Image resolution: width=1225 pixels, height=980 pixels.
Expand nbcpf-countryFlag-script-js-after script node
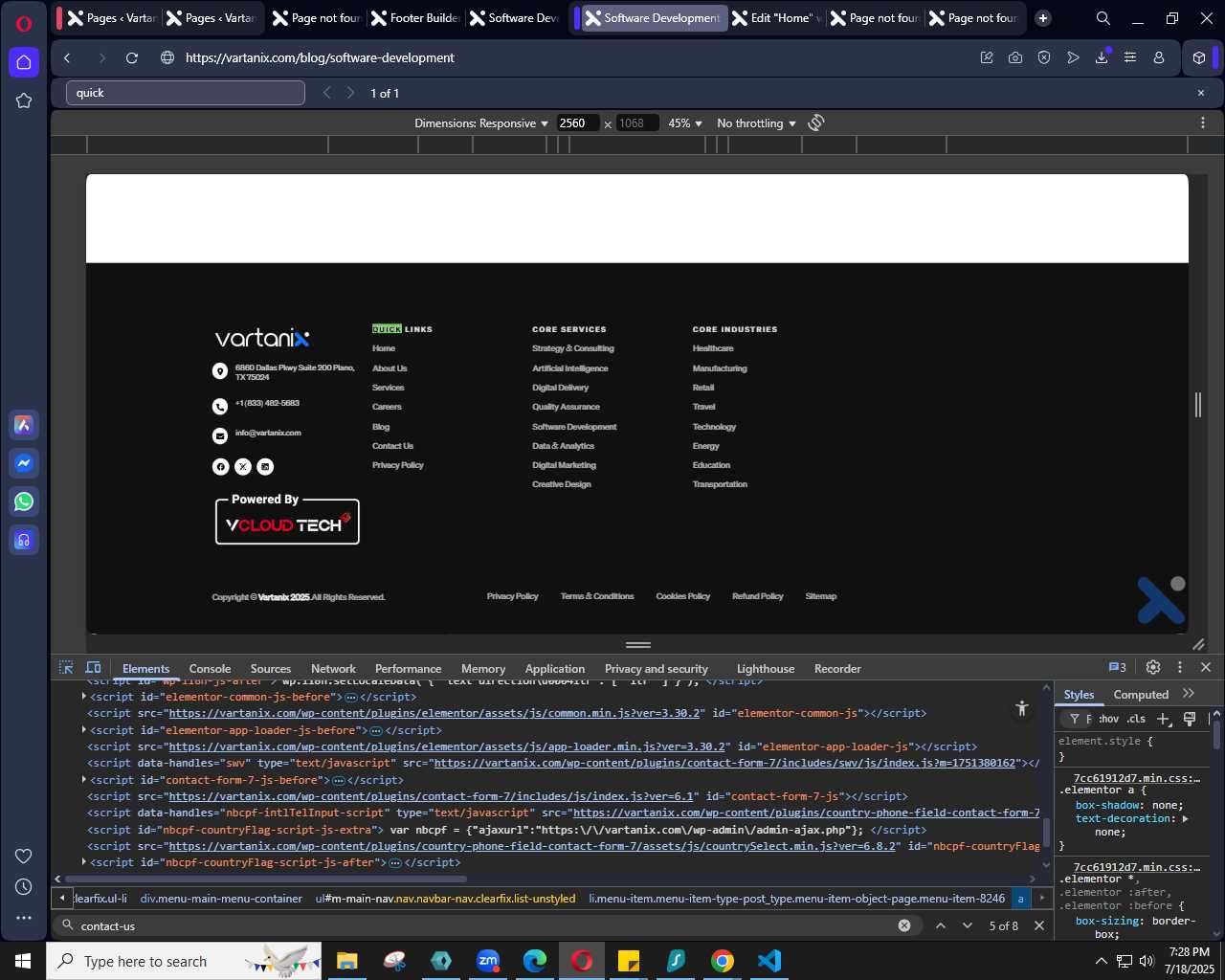(84, 862)
